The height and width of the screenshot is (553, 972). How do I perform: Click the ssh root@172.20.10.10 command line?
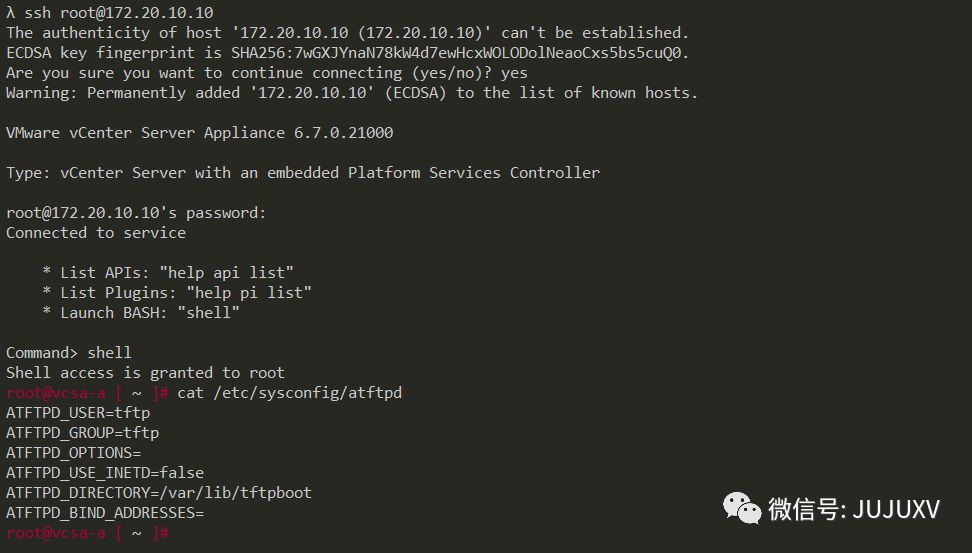pos(110,12)
